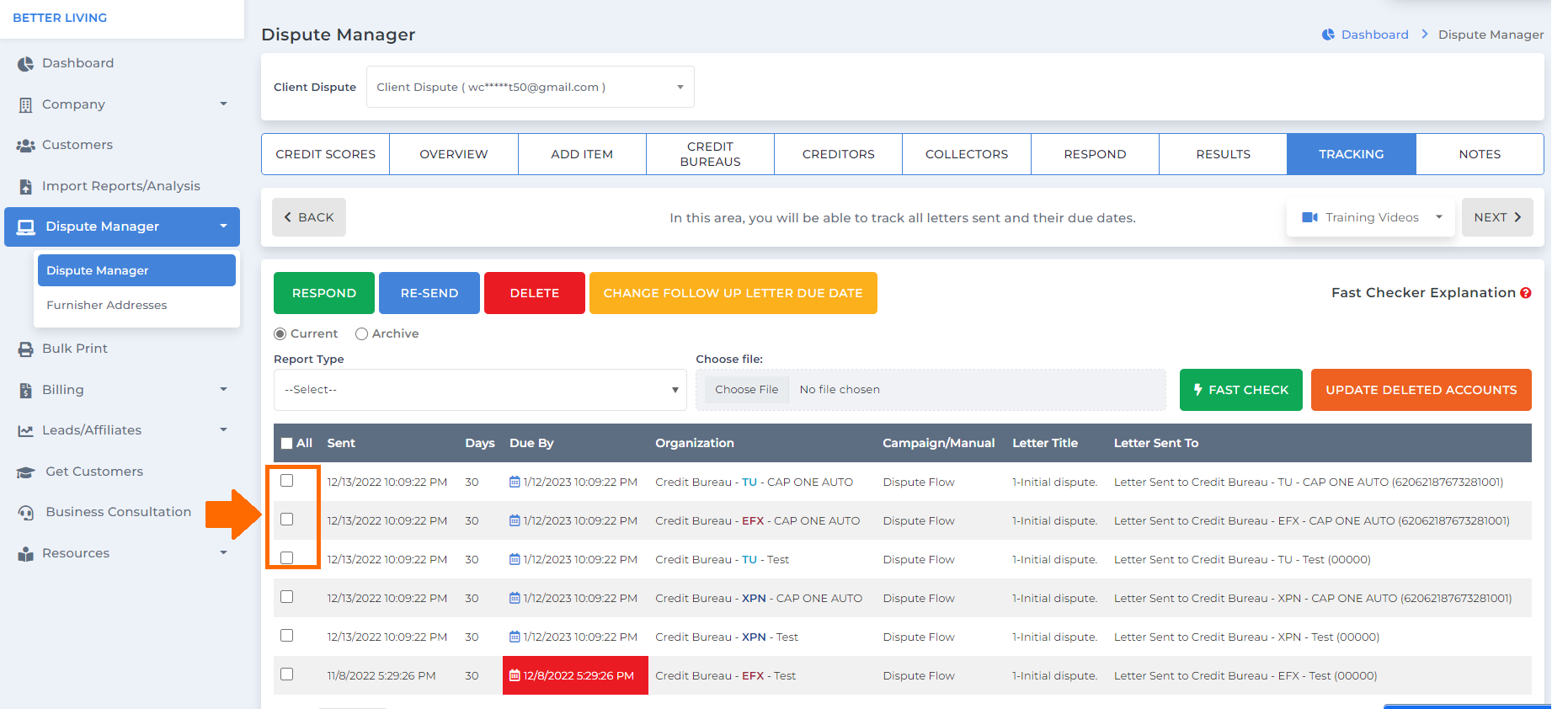Click calendar icon on overdue 12/8/2022 date
The height and width of the screenshot is (709, 1568).
[515, 675]
